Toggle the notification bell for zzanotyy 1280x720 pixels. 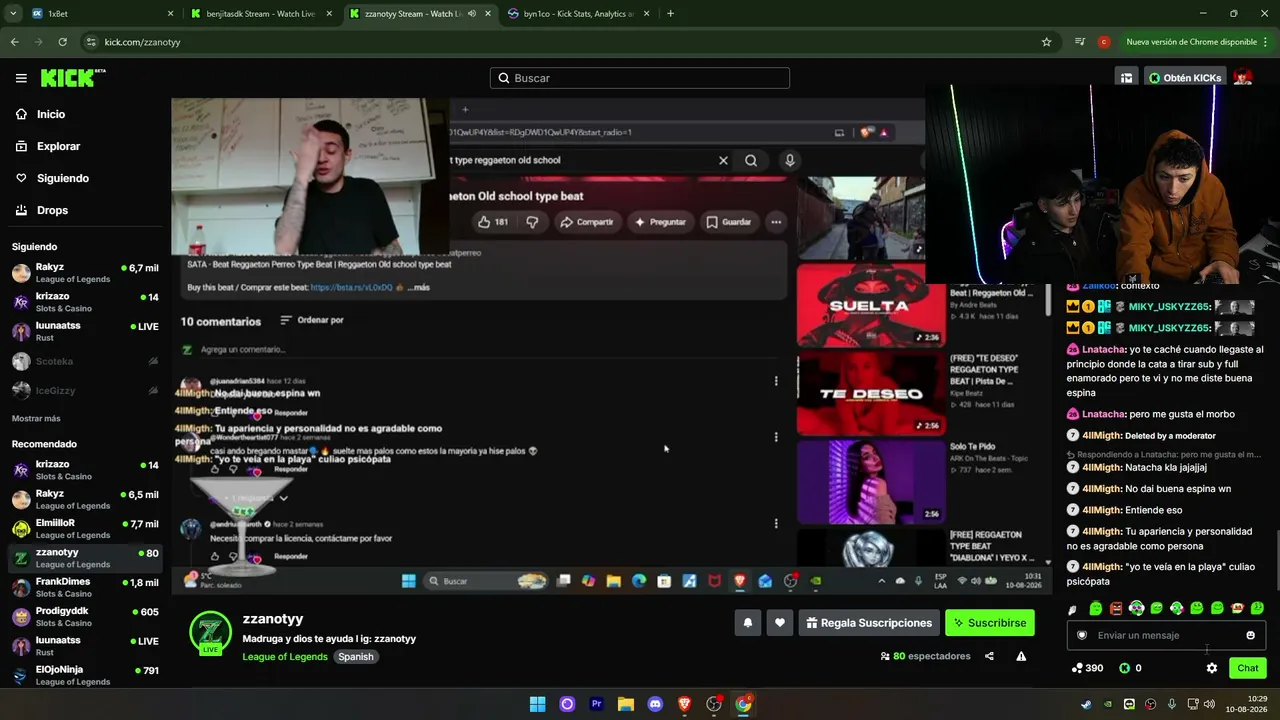(x=747, y=623)
